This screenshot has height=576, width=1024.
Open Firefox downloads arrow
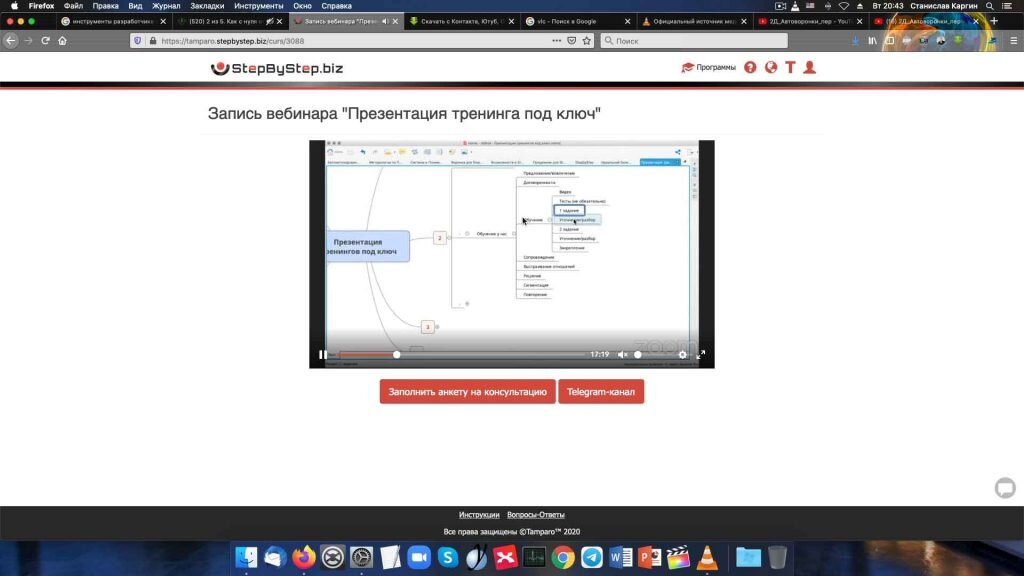(x=856, y=40)
